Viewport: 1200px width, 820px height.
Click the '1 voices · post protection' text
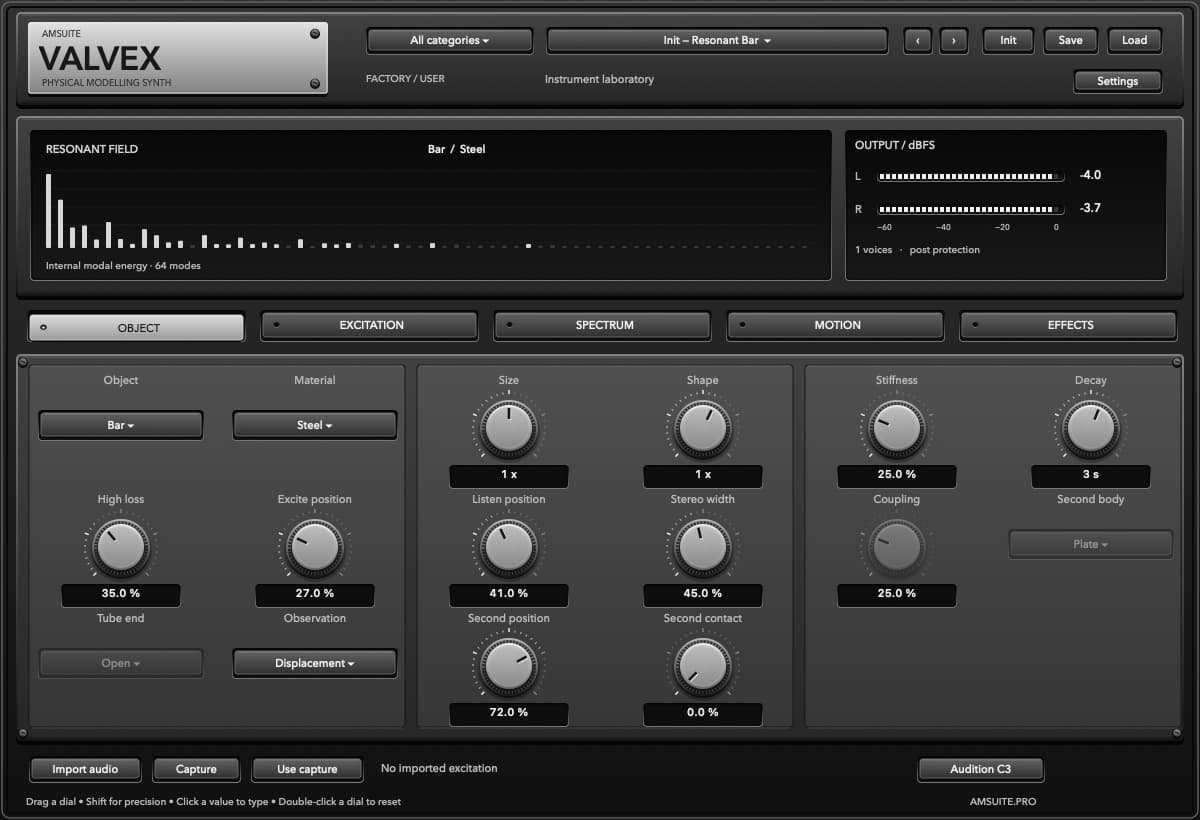click(917, 250)
